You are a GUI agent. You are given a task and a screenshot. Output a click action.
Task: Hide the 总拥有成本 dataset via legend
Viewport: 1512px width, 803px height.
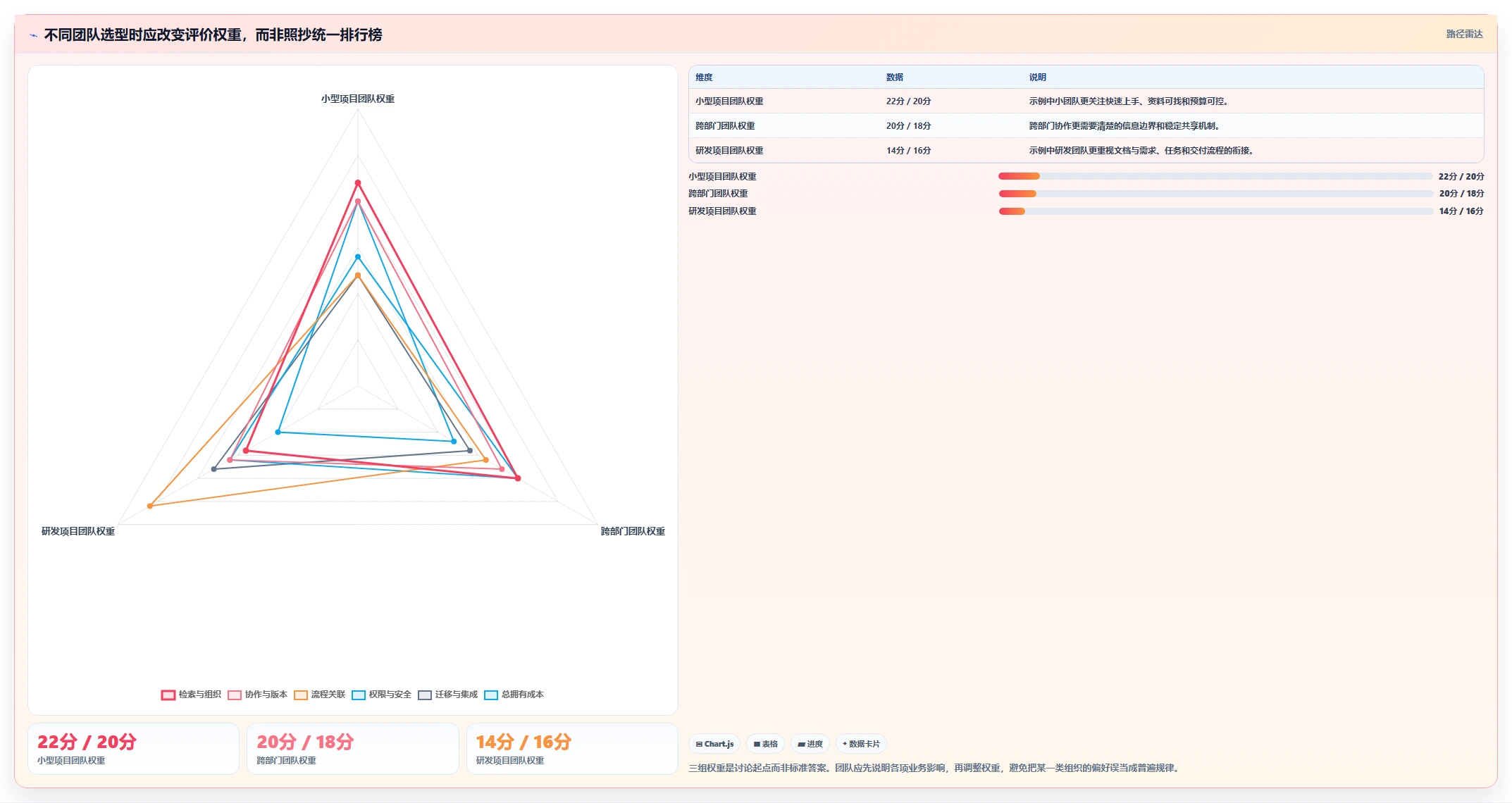(514, 695)
